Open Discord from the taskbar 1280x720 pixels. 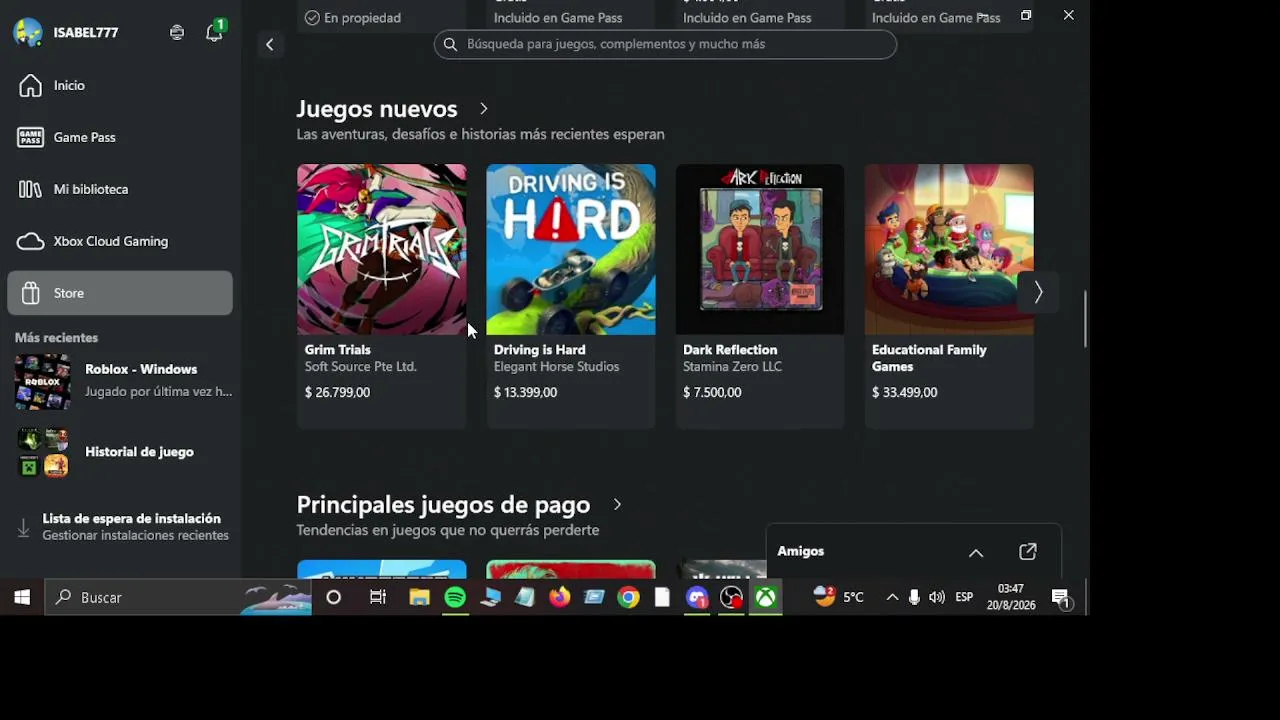(697, 597)
